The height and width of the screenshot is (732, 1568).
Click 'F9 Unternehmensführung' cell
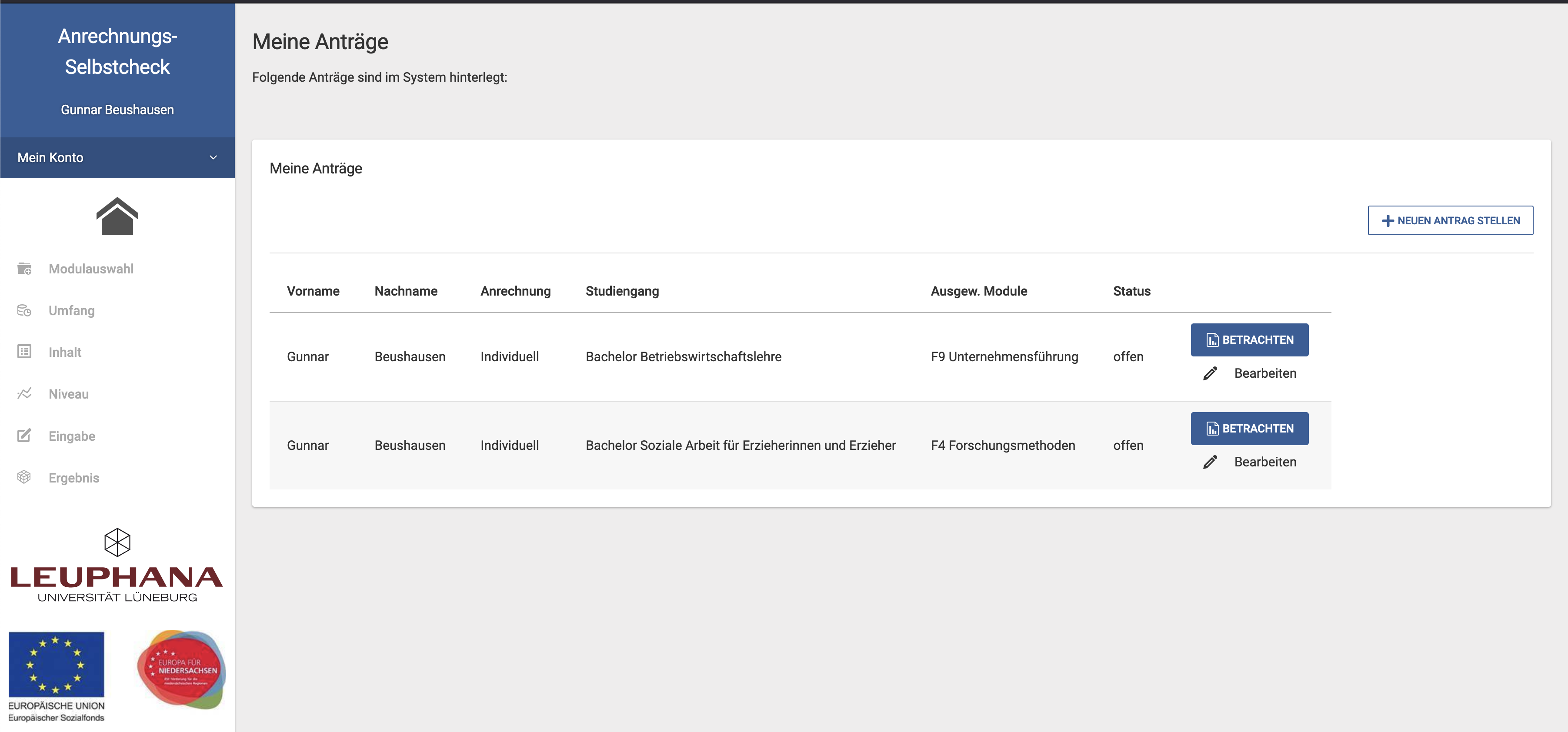pyautogui.click(x=1004, y=356)
